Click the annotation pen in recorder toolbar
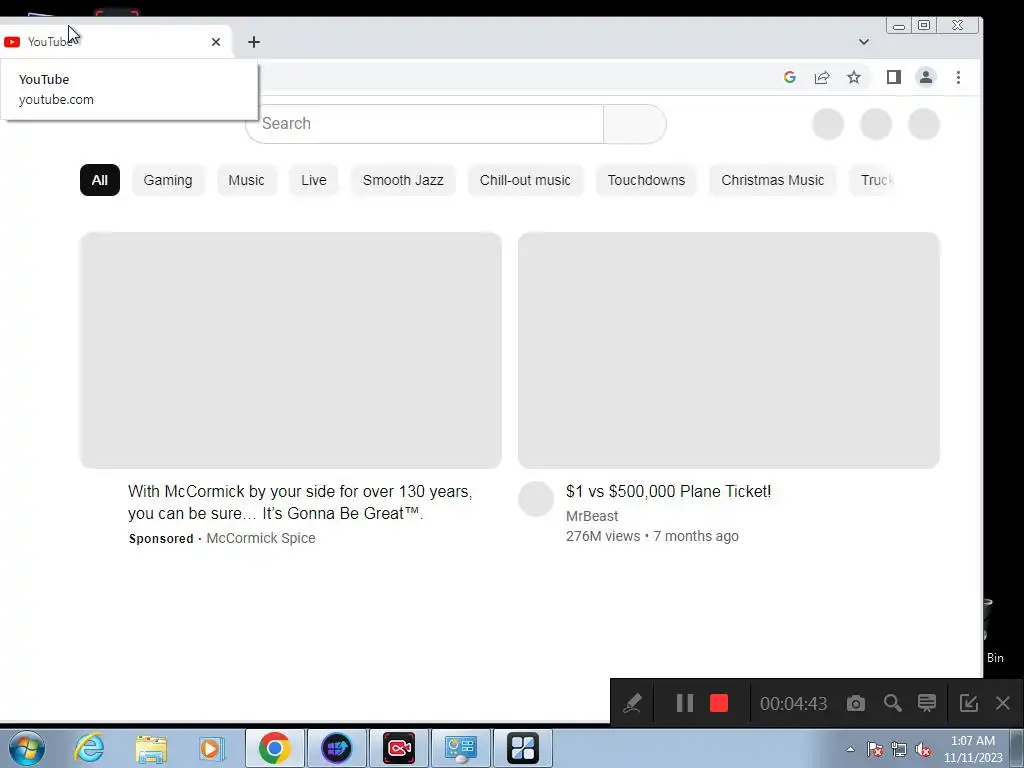The height and width of the screenshot is (768, 1024). pos(632,703)
